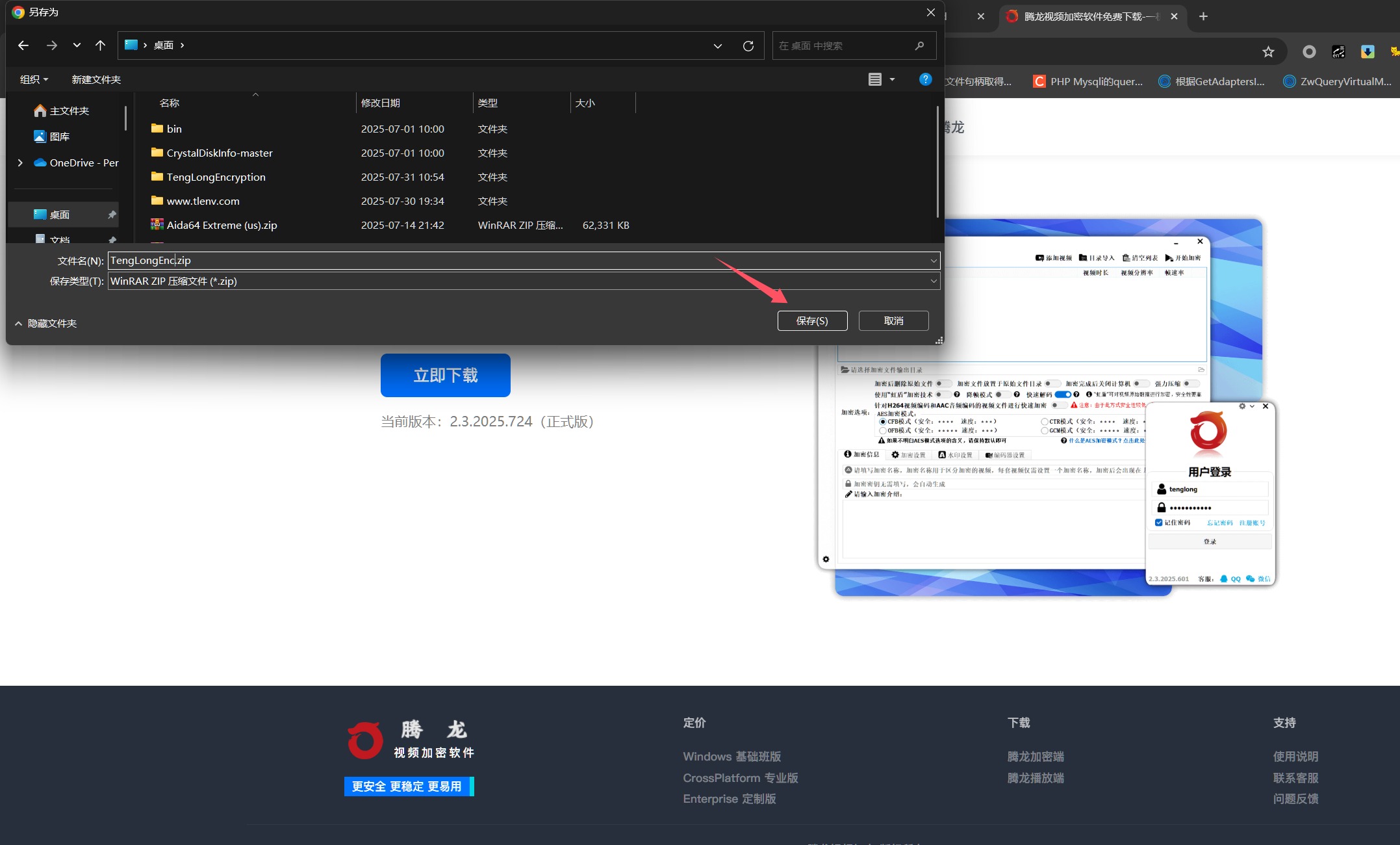Bookmark the page with the star icon
Screen dimensions: 1400x845
[1268, 52]
